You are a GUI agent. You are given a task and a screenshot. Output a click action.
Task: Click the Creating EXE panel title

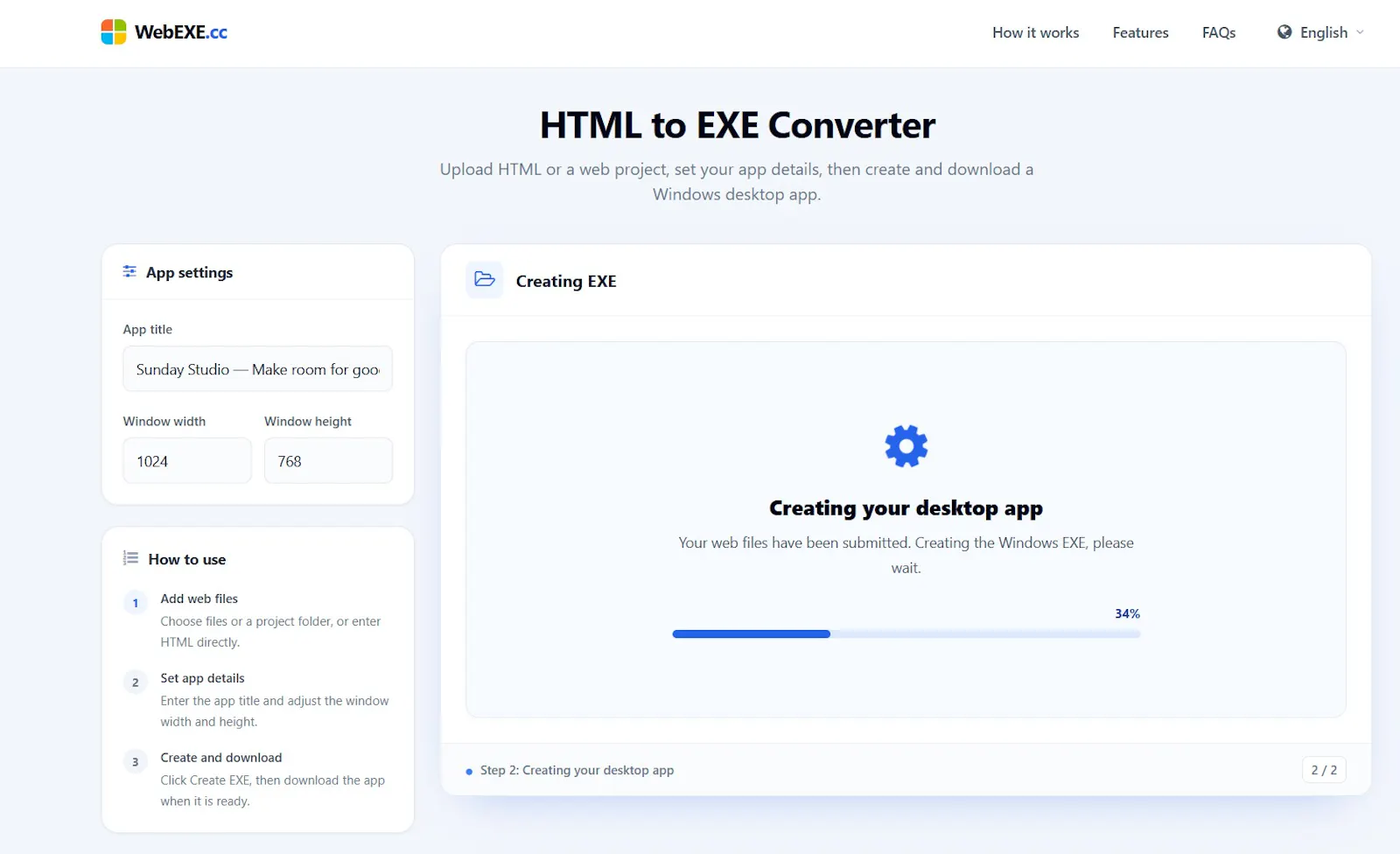tap(566, 281)
